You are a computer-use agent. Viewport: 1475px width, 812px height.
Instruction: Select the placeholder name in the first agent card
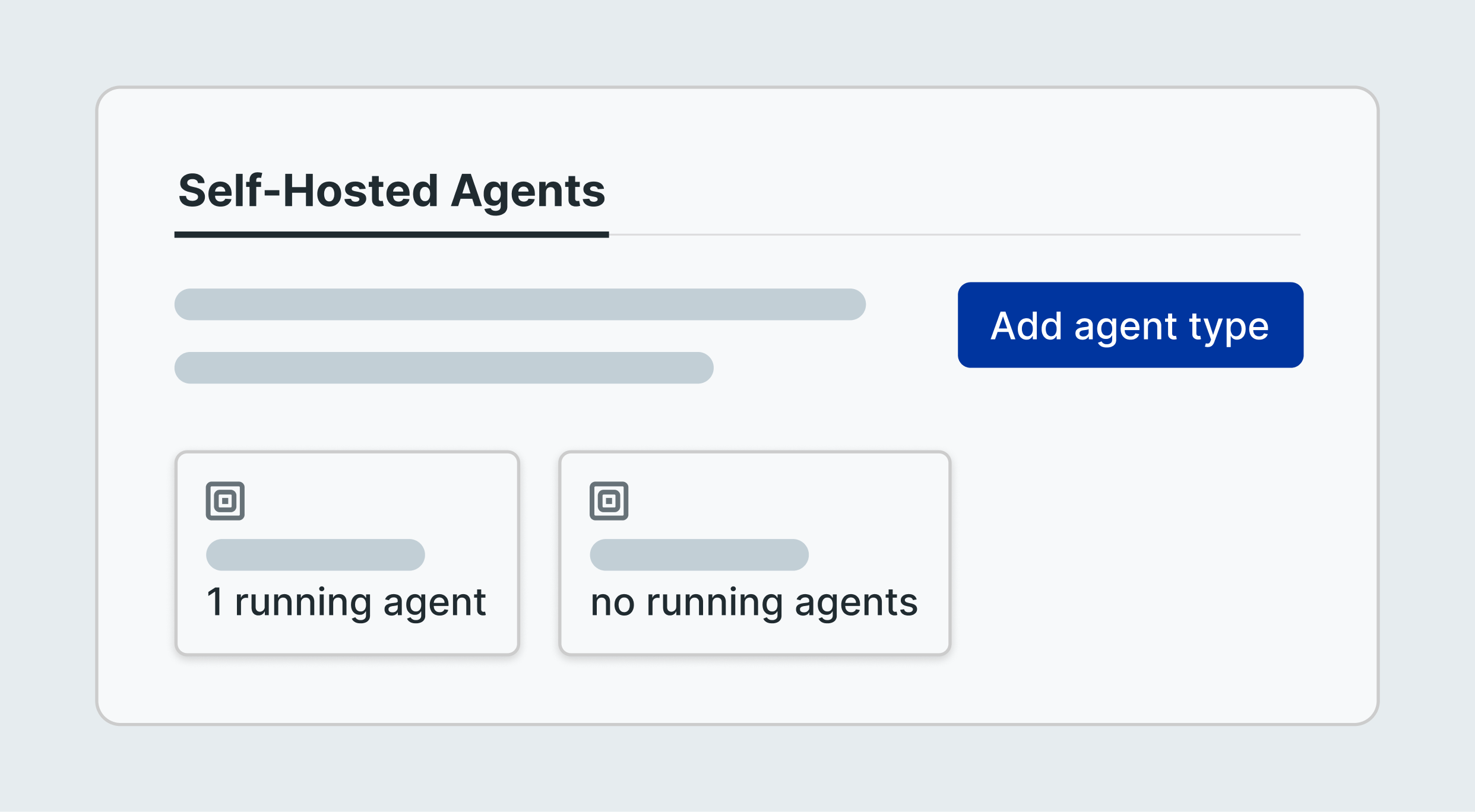coord(315,555)
